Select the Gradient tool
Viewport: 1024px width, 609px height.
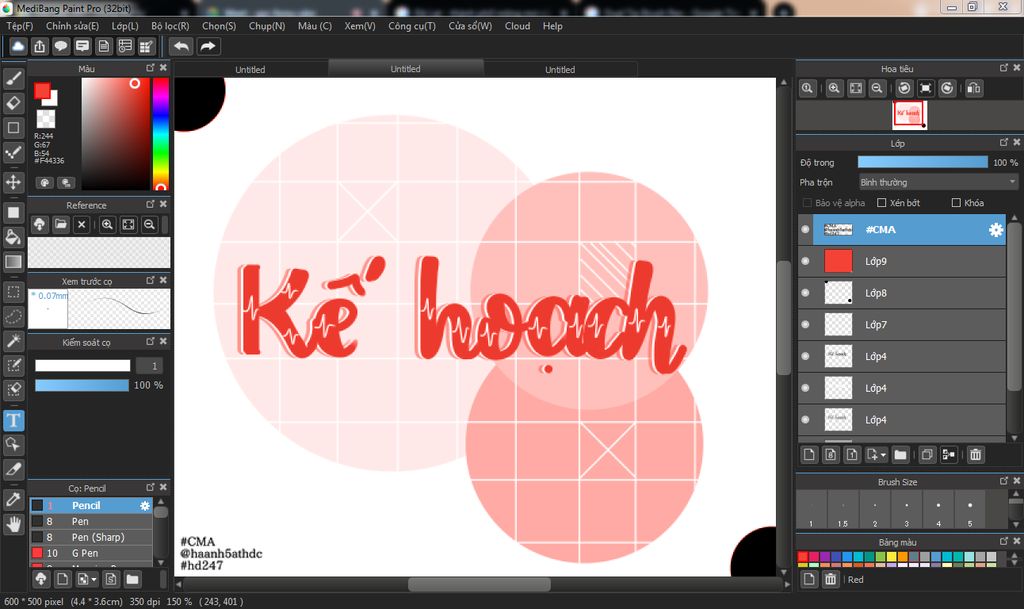(x=13, y=261)
